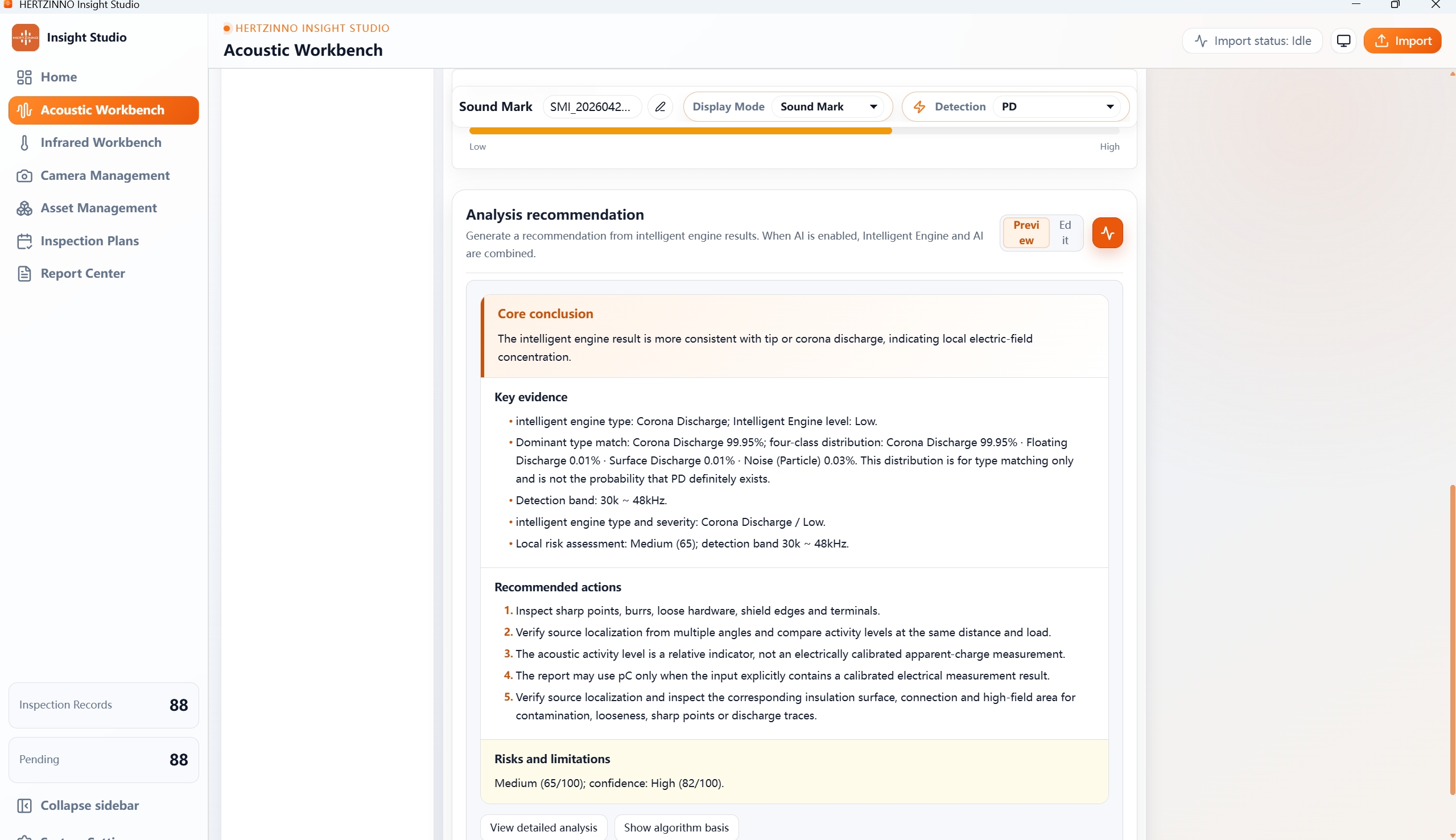This screenshot has width=1456, height=840.
Task: Click the Pending count card
Action: [104, 760]
